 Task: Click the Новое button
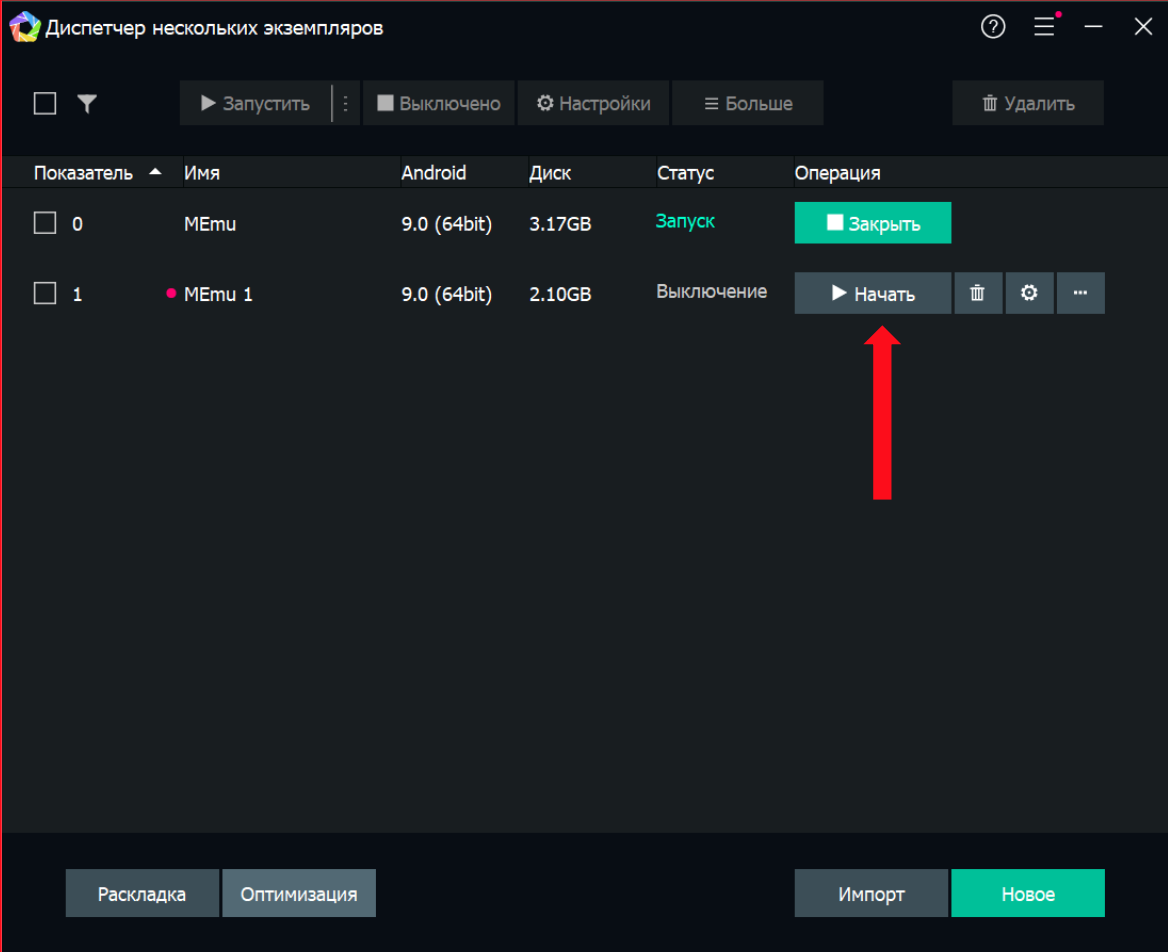(x=1027, y=894)
